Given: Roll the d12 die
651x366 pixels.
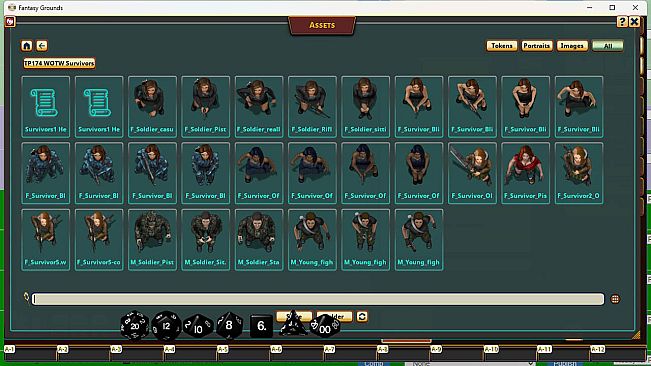Looking at the screenshot, I should 166,326.
